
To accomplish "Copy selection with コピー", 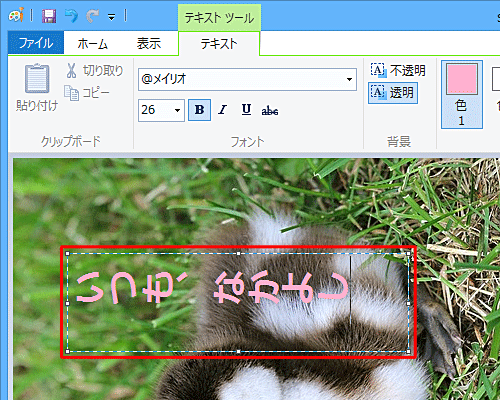I will tap(87, 93).
